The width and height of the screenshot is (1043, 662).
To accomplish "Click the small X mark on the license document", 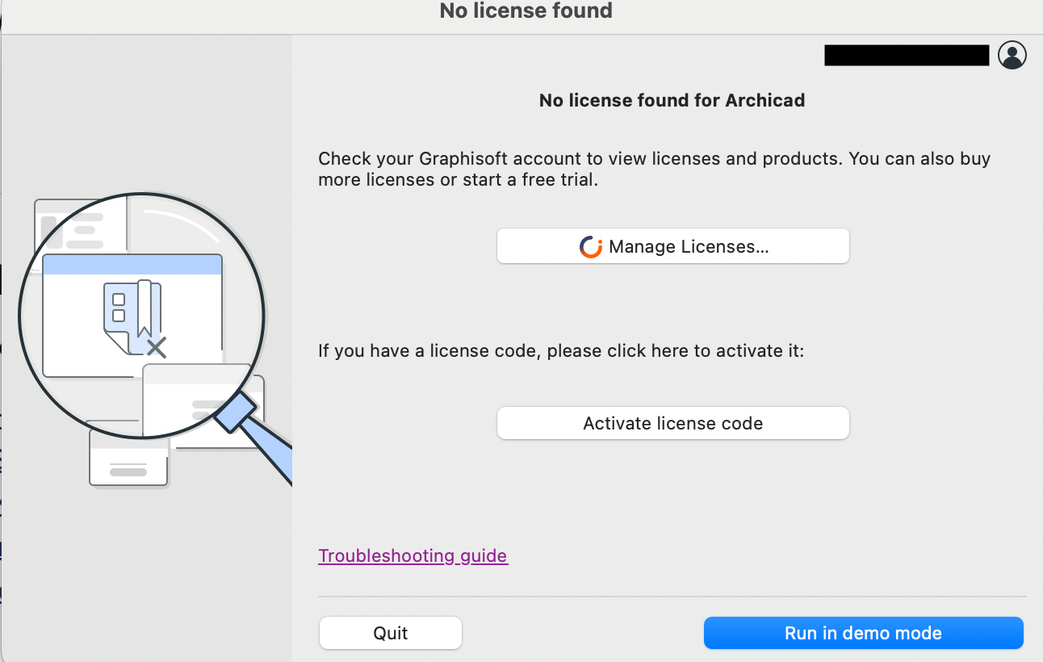I will (x=156, y=348).
